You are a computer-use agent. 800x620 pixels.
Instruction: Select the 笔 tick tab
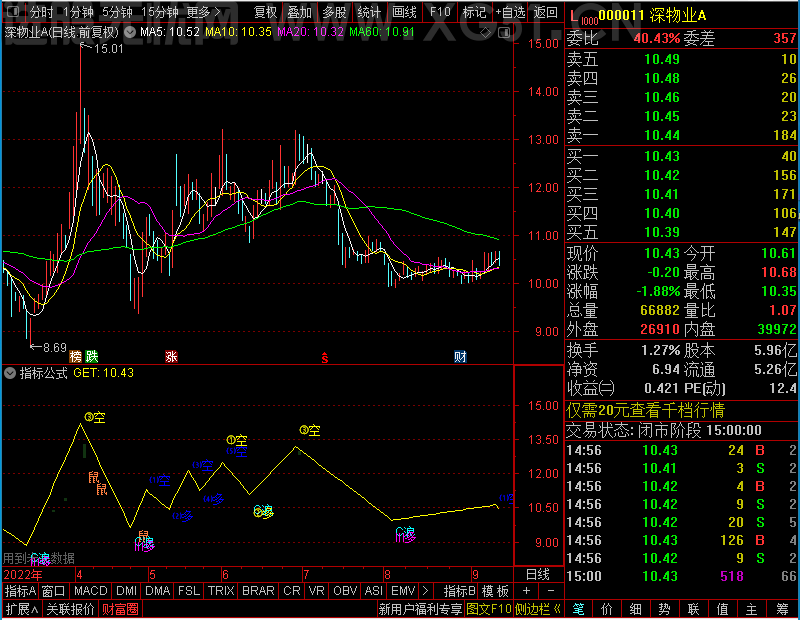578,609
